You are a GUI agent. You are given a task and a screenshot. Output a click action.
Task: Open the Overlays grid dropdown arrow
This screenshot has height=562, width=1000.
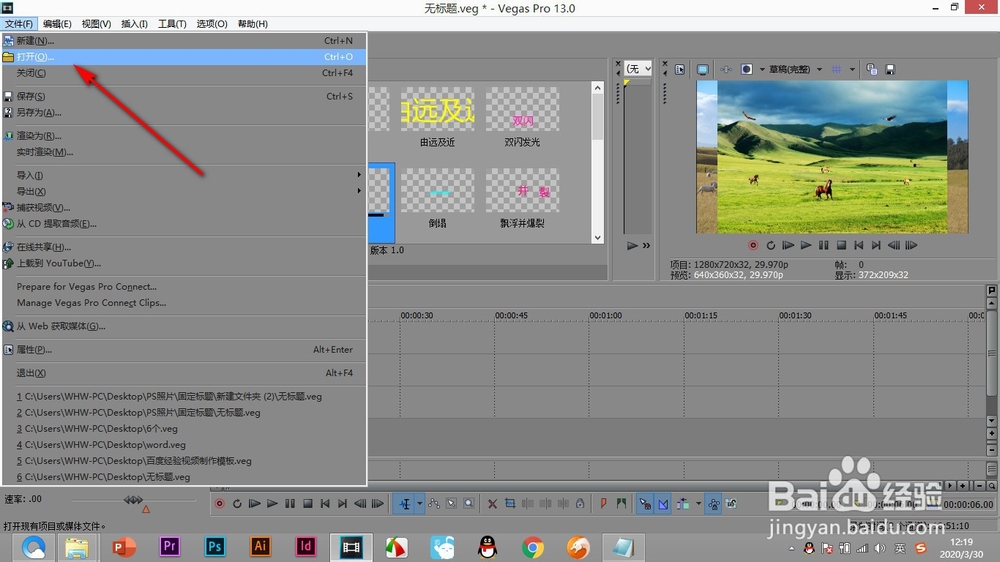[852, 70]
